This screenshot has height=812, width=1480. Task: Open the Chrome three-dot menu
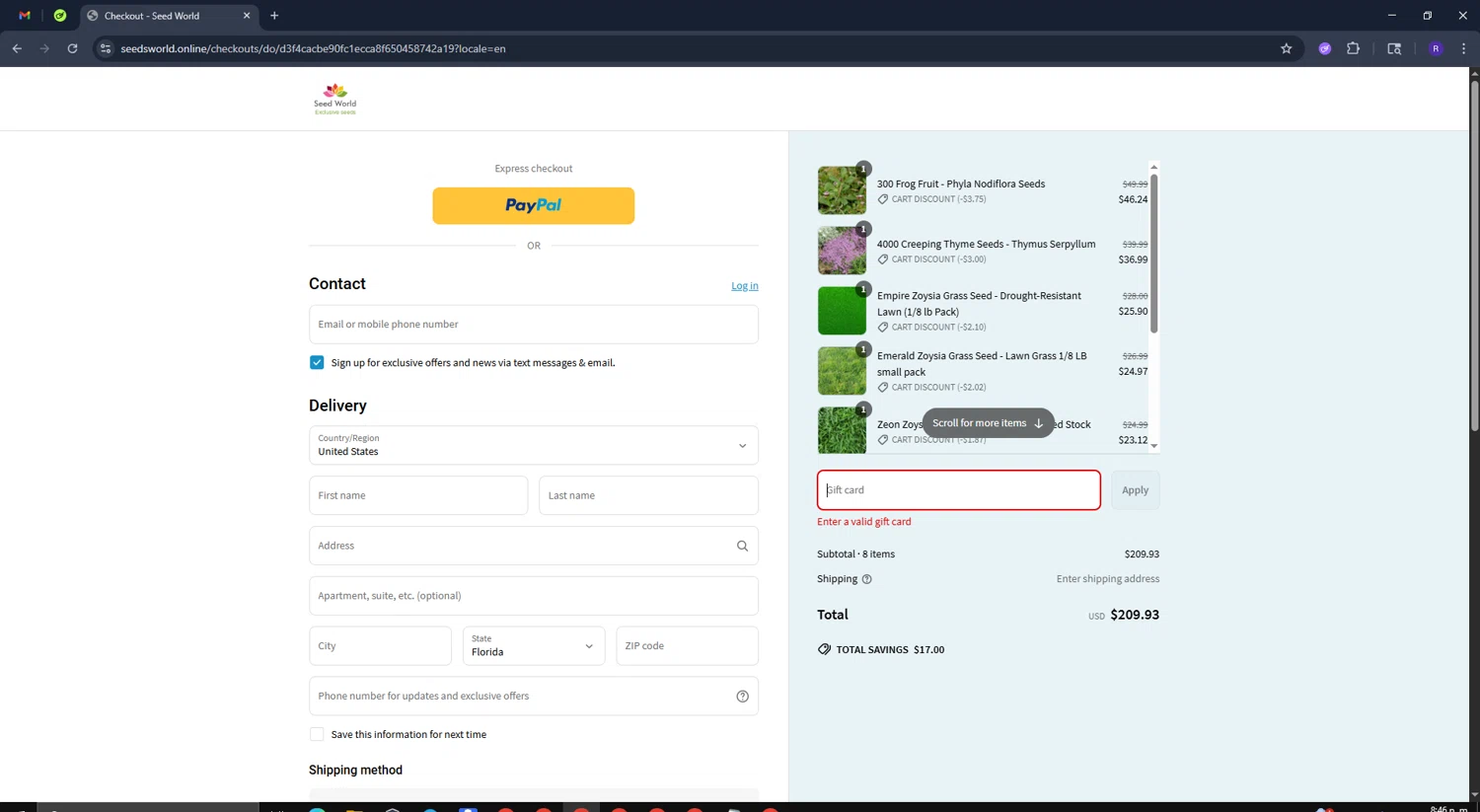[x=1463, y=48]
